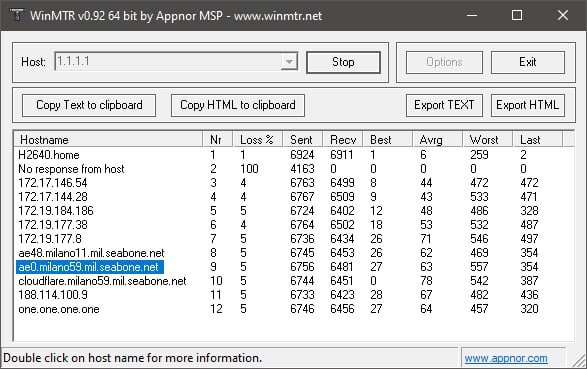
Task: Select hostname 172.17.146.54
Action: tap(53, 183)
